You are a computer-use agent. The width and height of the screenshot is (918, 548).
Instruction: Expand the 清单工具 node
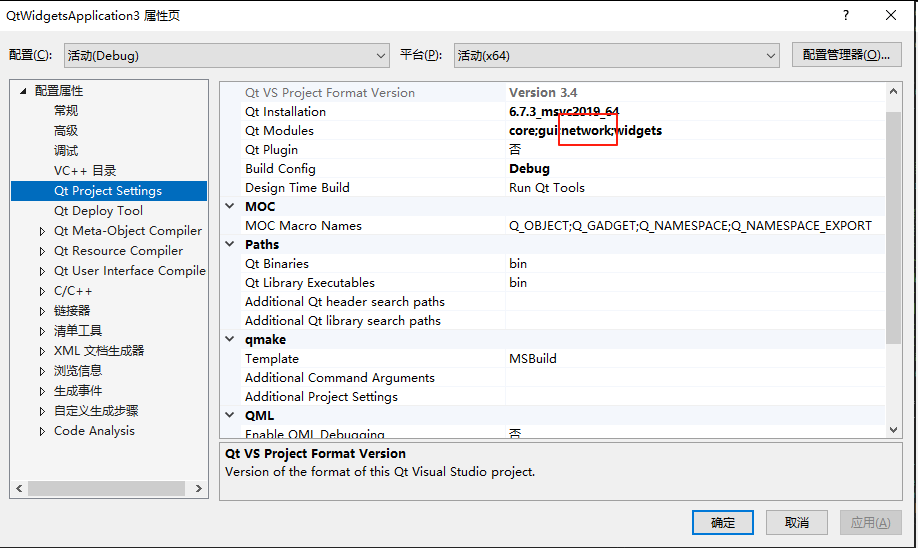tap(42, 331)
